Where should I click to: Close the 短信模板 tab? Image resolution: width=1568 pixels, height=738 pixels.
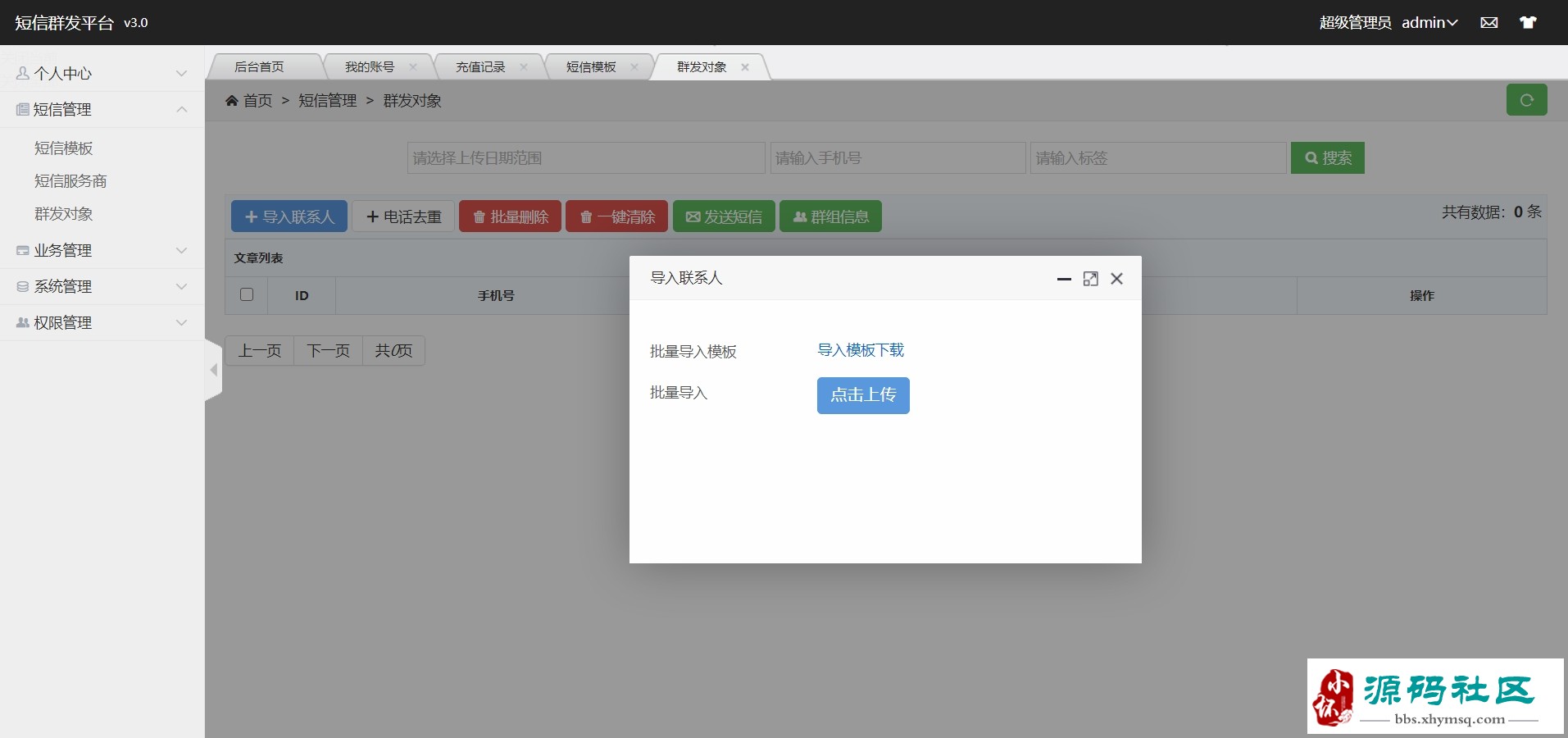(x=634, y=67)
